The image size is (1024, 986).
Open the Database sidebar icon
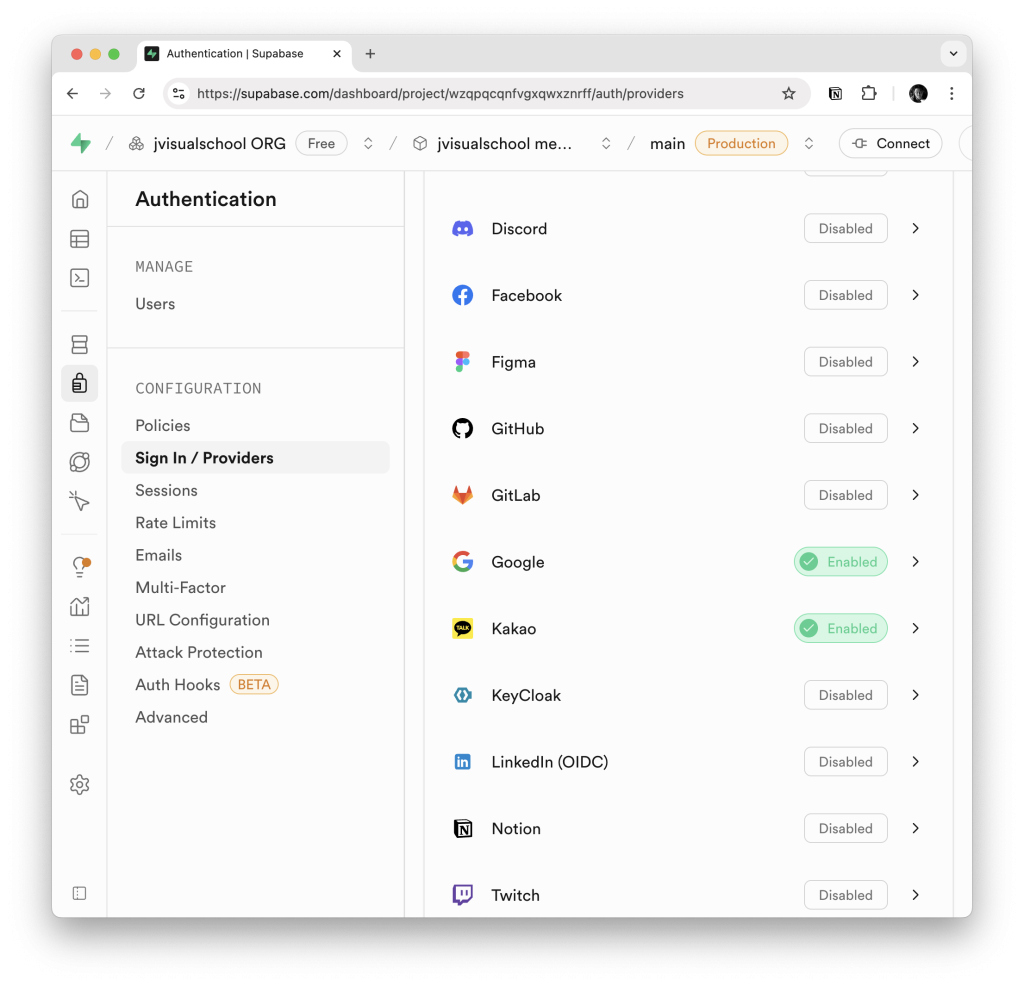tap(80, 344)
